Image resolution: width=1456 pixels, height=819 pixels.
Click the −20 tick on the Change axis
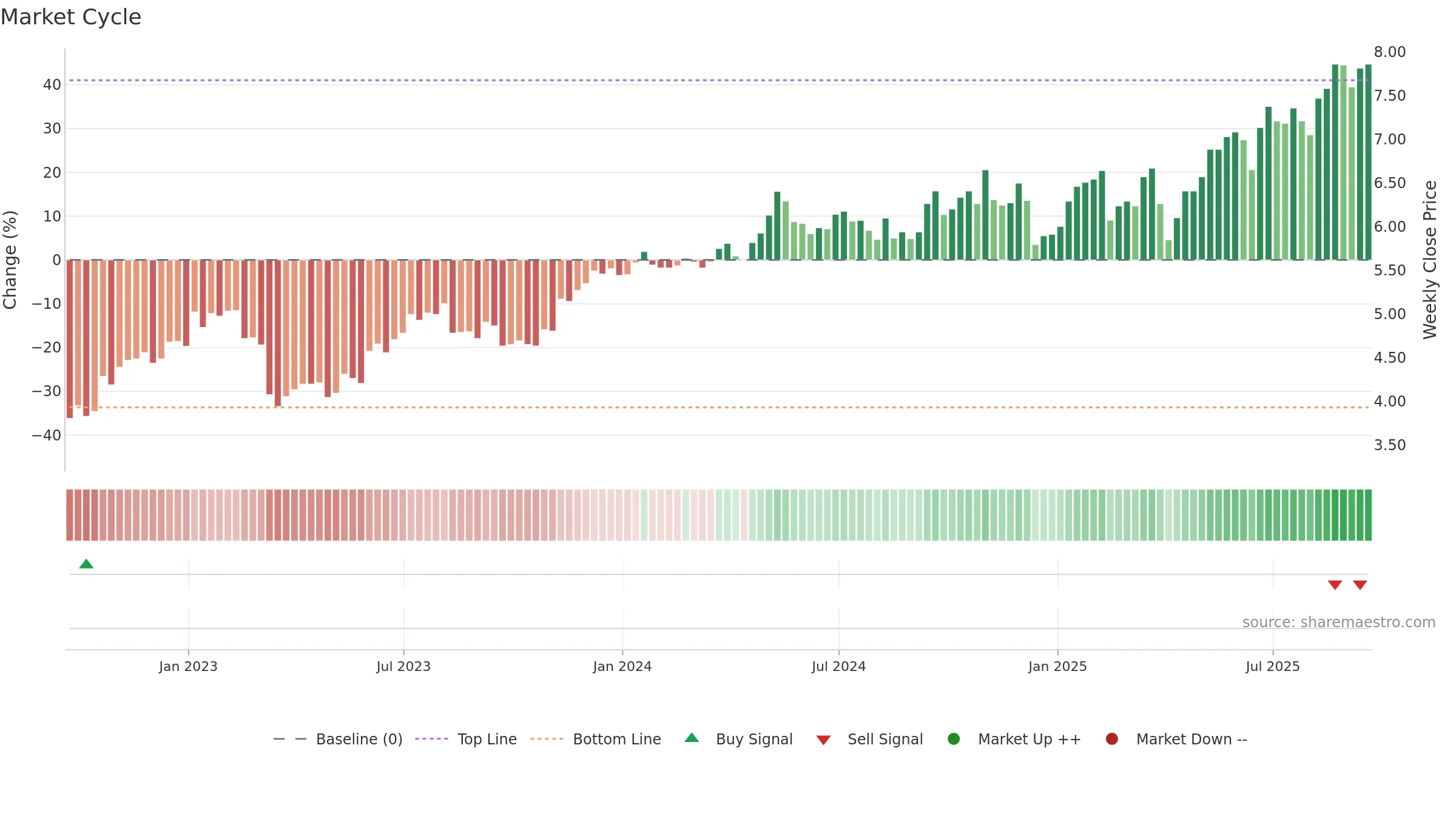[x=47, y=348]
